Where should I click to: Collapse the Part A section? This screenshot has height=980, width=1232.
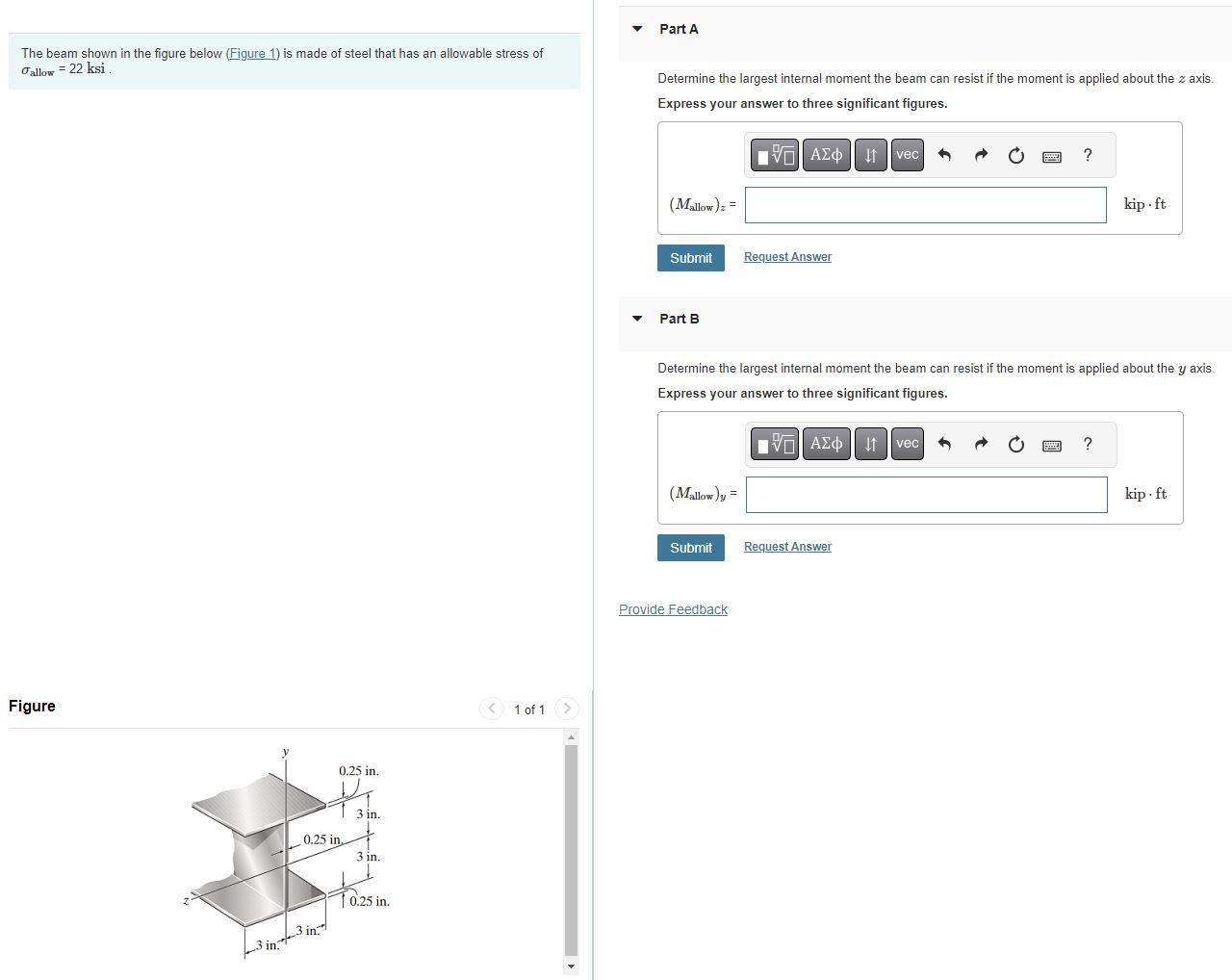coord(637,29)
